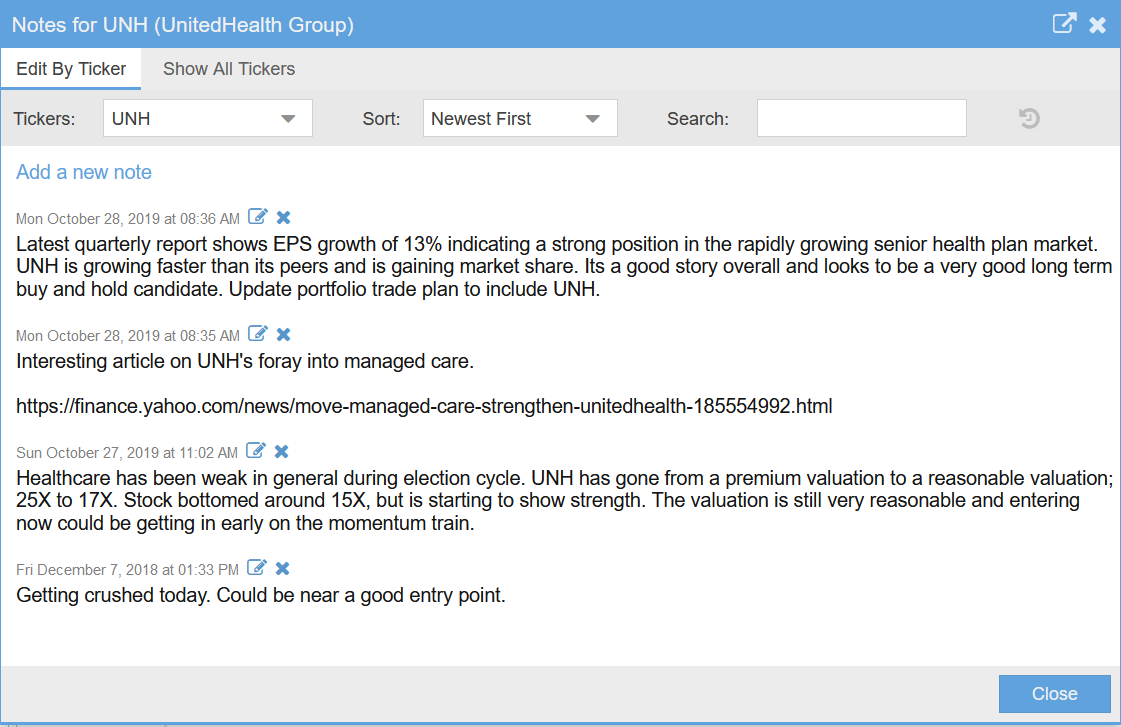Open the Sort dropdown showing Newest First
Screen dimensions: 1121x727
[520, 118]
